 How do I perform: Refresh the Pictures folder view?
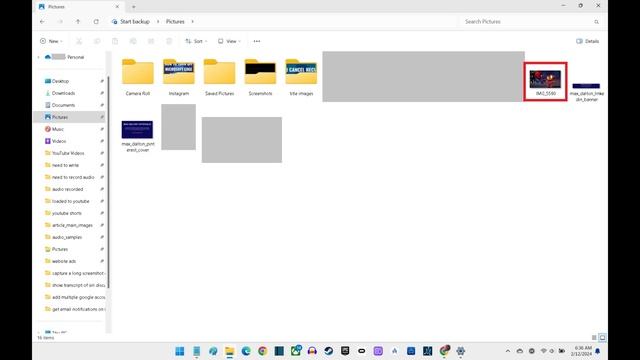(96, 22)
